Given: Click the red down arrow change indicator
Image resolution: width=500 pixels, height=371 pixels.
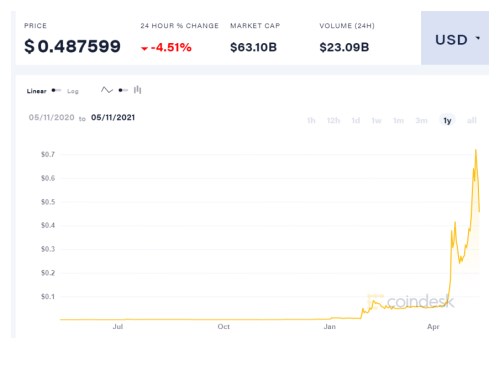Looking at the screenshot, I should coord(144,49).
